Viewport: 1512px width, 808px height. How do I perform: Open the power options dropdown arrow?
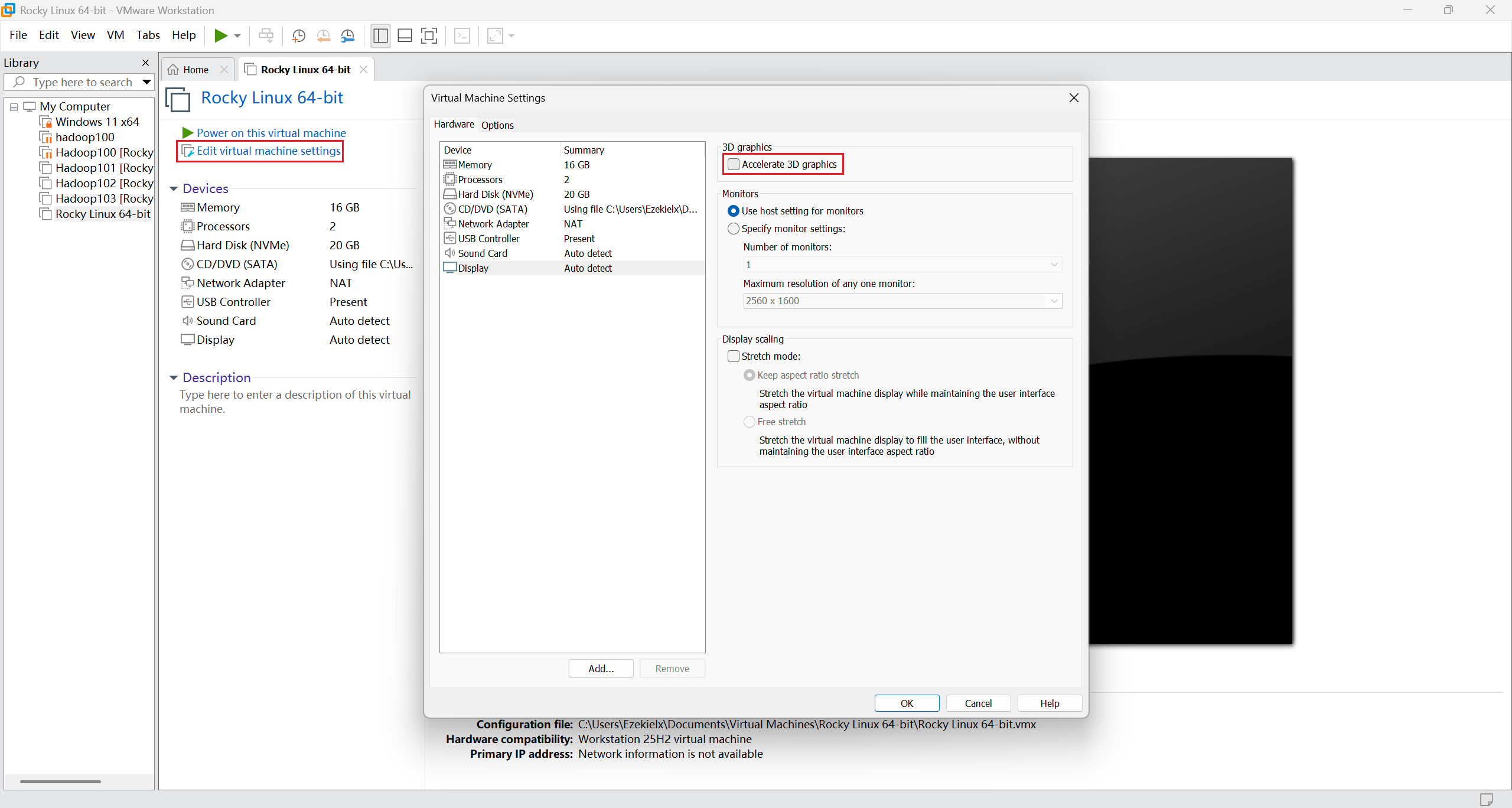[x=237, y=36]
